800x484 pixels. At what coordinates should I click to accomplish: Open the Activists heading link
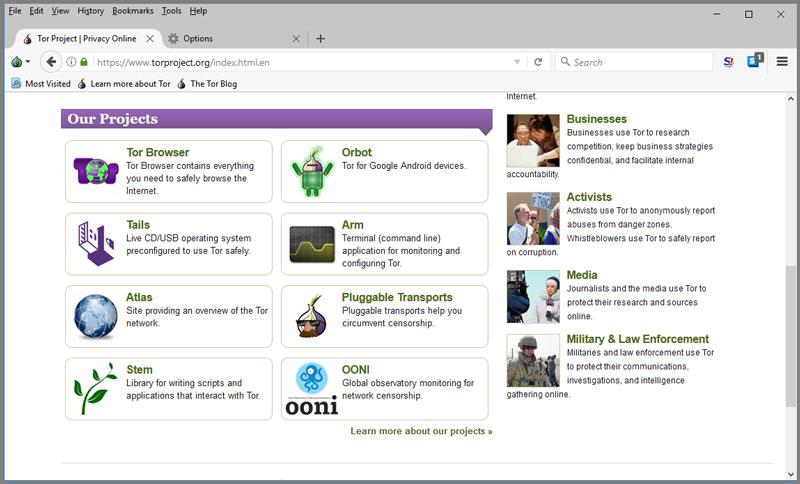(x=589, y=197)
